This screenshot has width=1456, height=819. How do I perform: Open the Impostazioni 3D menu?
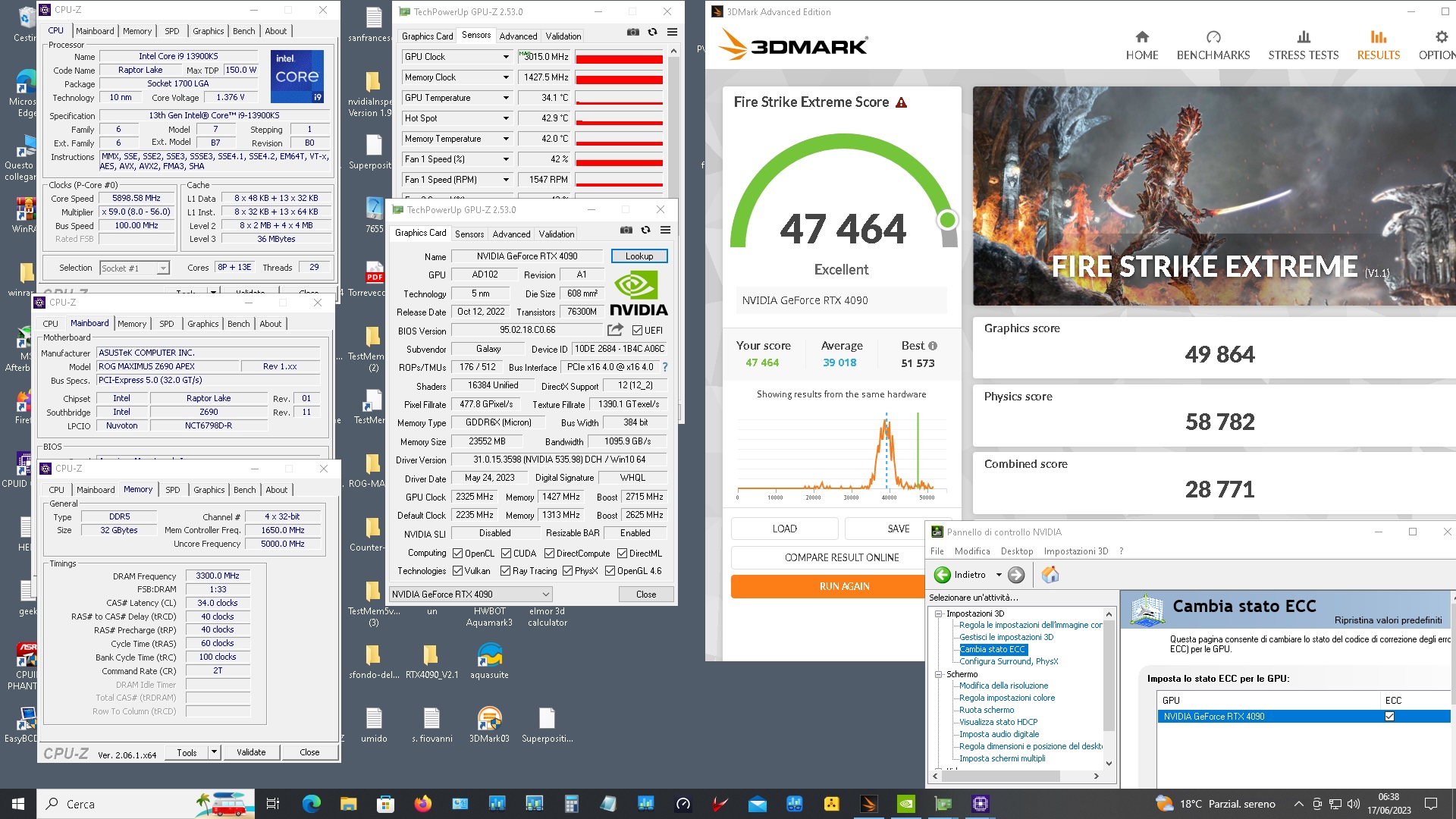(x=1075, y=551)
